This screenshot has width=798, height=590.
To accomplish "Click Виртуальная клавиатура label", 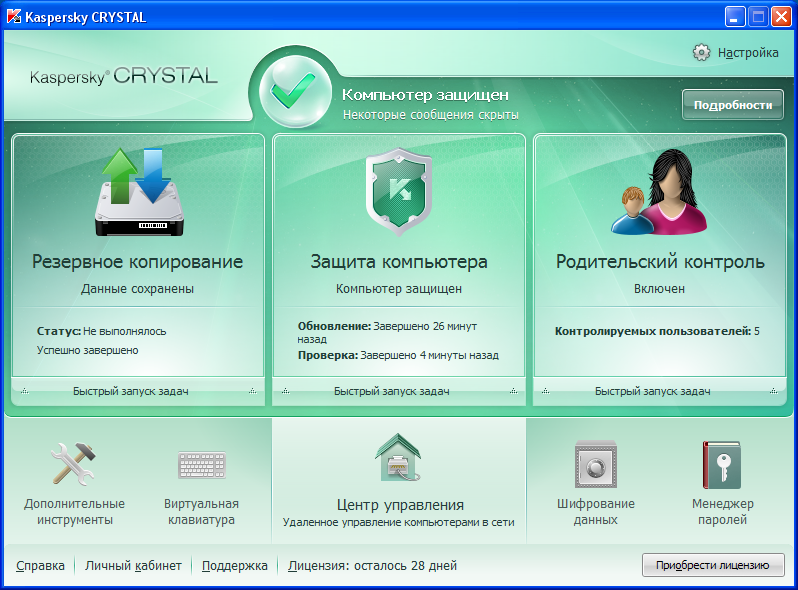I will (x=202, y=512).
